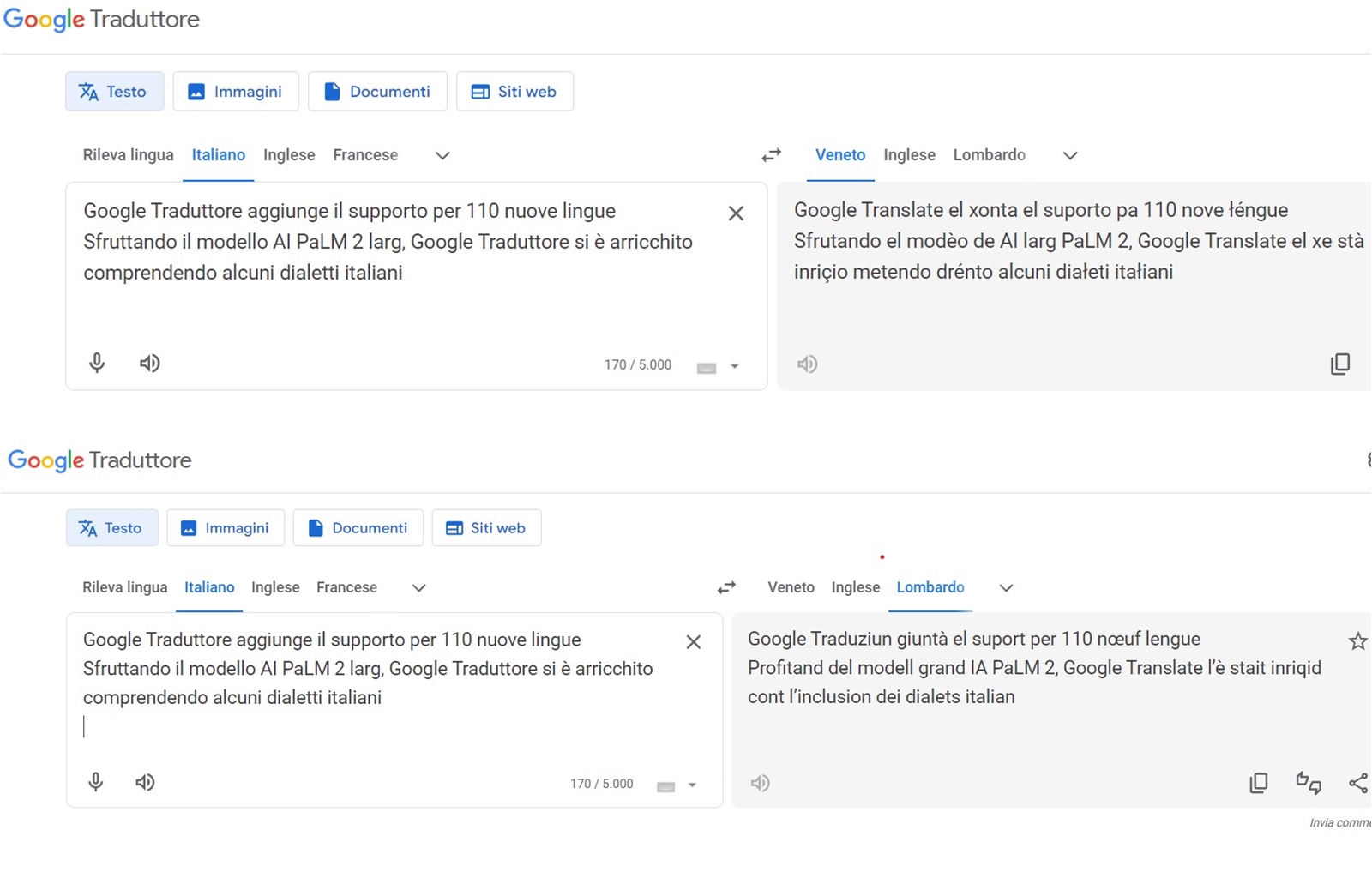Screen dimensions: 1372x878
Task: Clear source text in the upper translator
Action: [736, 213]
